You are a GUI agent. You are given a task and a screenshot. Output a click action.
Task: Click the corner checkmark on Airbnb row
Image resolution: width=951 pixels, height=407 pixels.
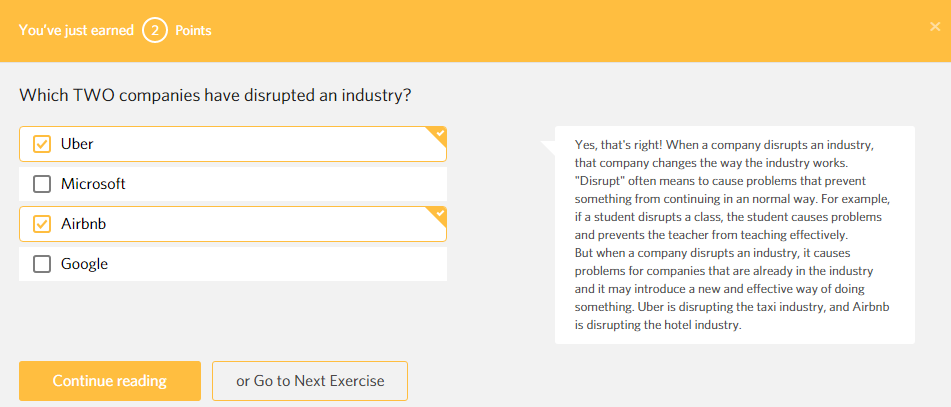(439, 214)
